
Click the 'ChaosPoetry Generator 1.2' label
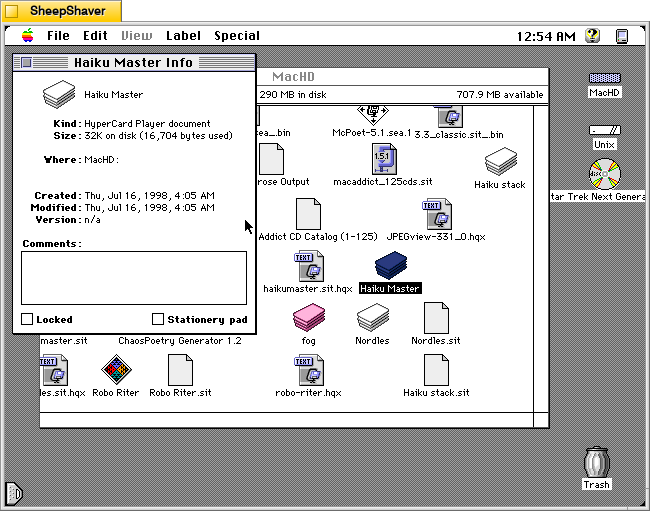179,341
